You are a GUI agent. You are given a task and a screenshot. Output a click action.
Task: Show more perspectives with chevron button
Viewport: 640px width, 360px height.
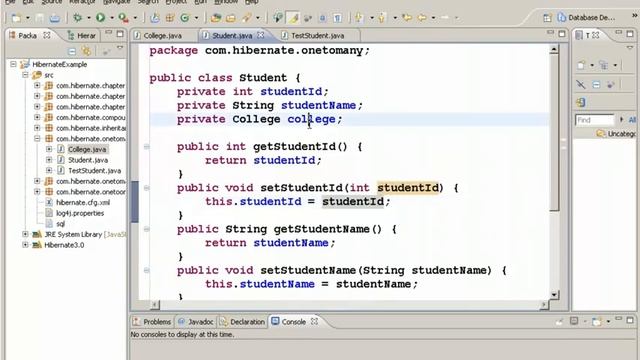(634, 16)
